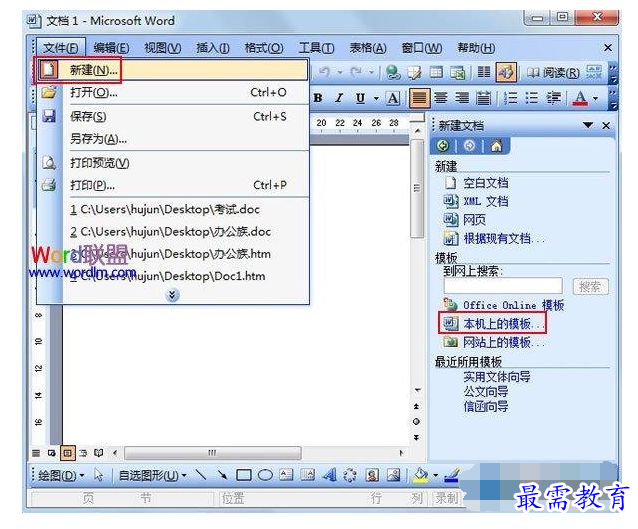
Task: Open the 编辑(E) menu
Action: coord(111,48)
